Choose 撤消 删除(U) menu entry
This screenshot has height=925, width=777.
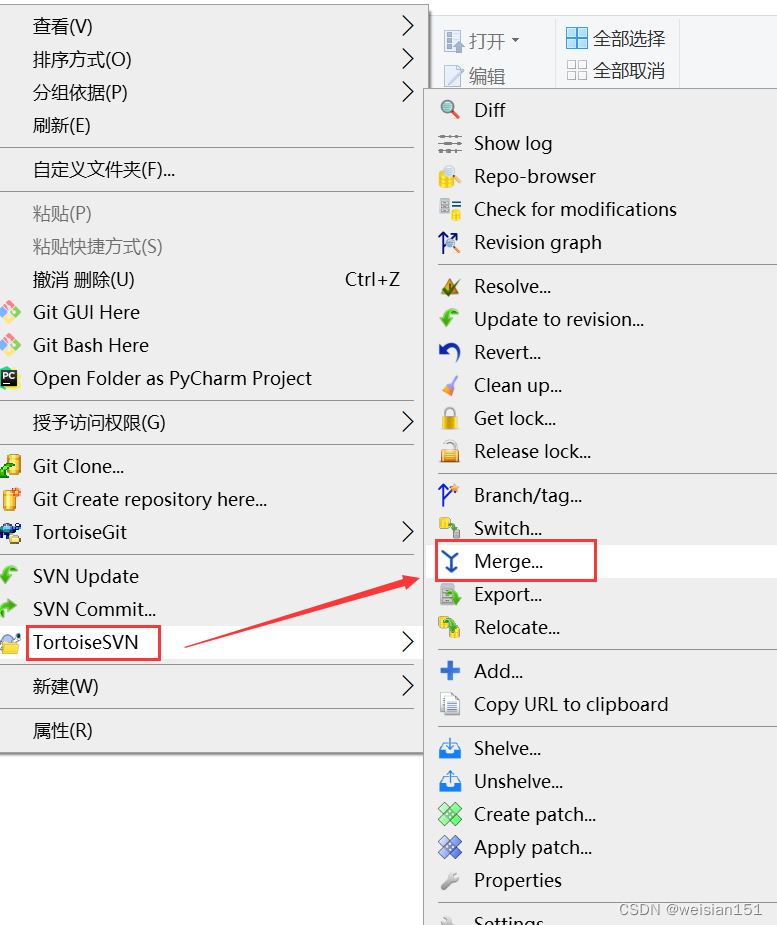207,280
